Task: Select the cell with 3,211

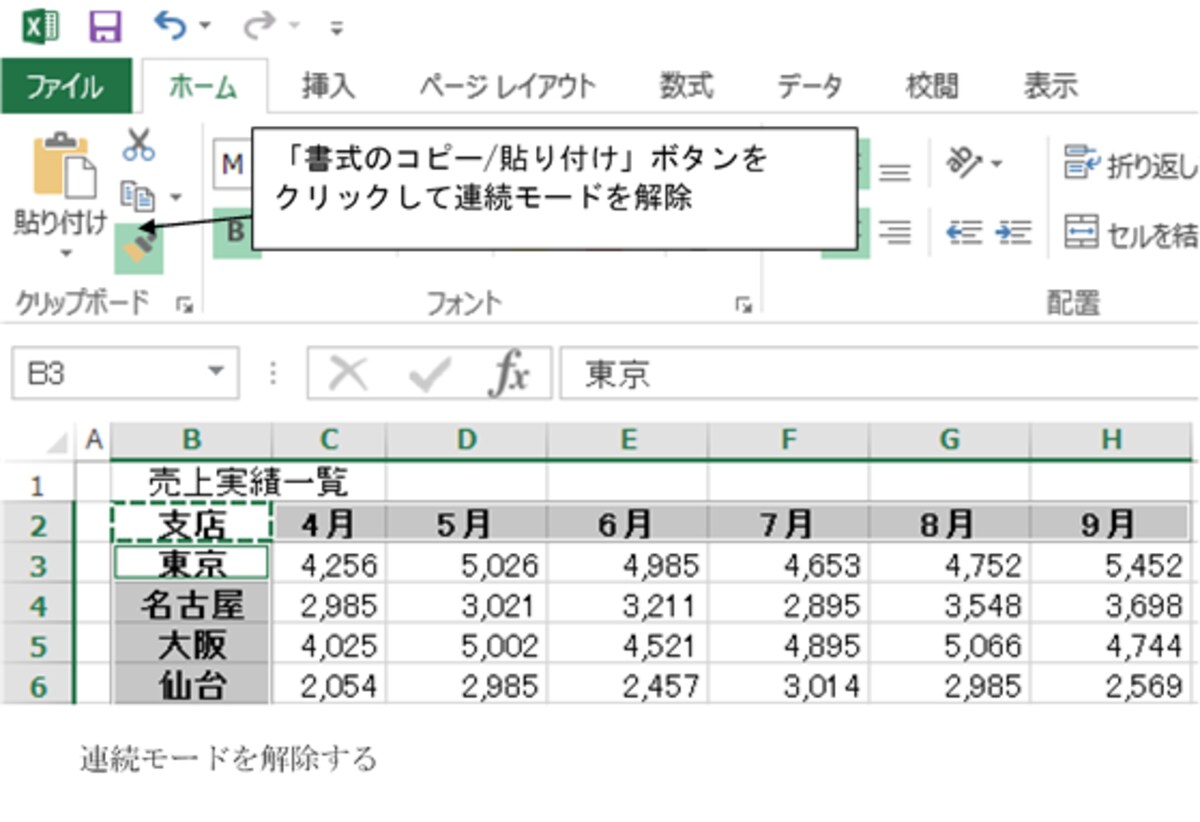Action: point(628,605)
